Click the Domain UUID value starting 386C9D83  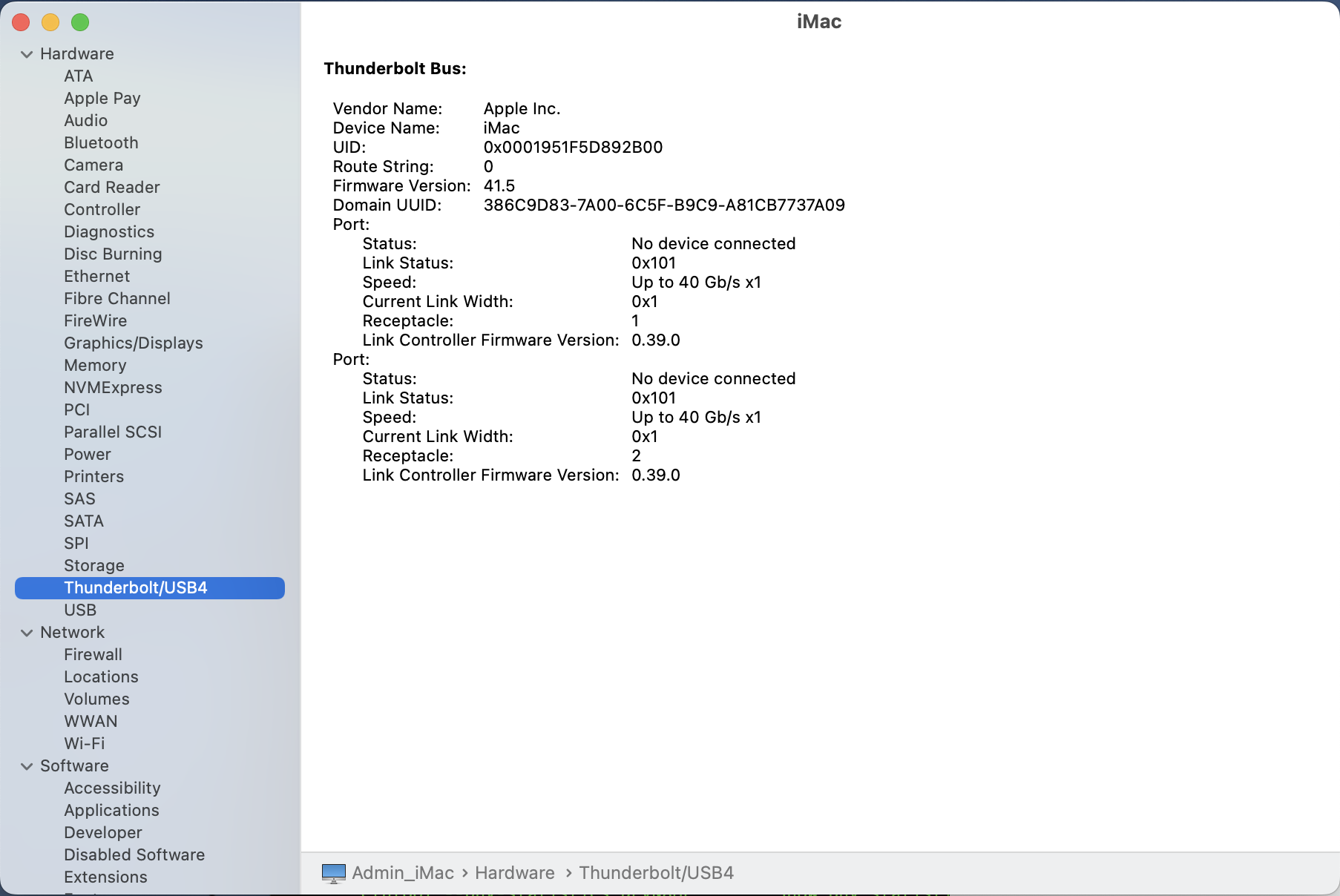(665, 205)
